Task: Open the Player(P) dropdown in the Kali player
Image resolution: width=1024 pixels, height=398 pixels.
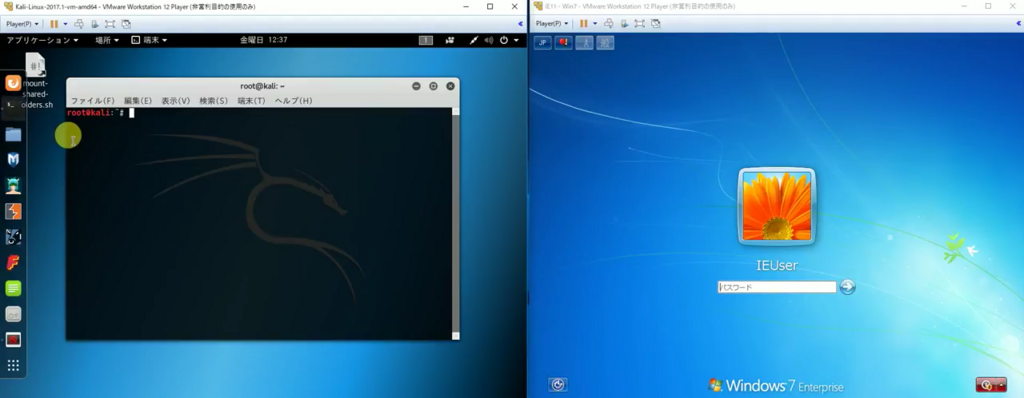Action: (x=22, y=24)
